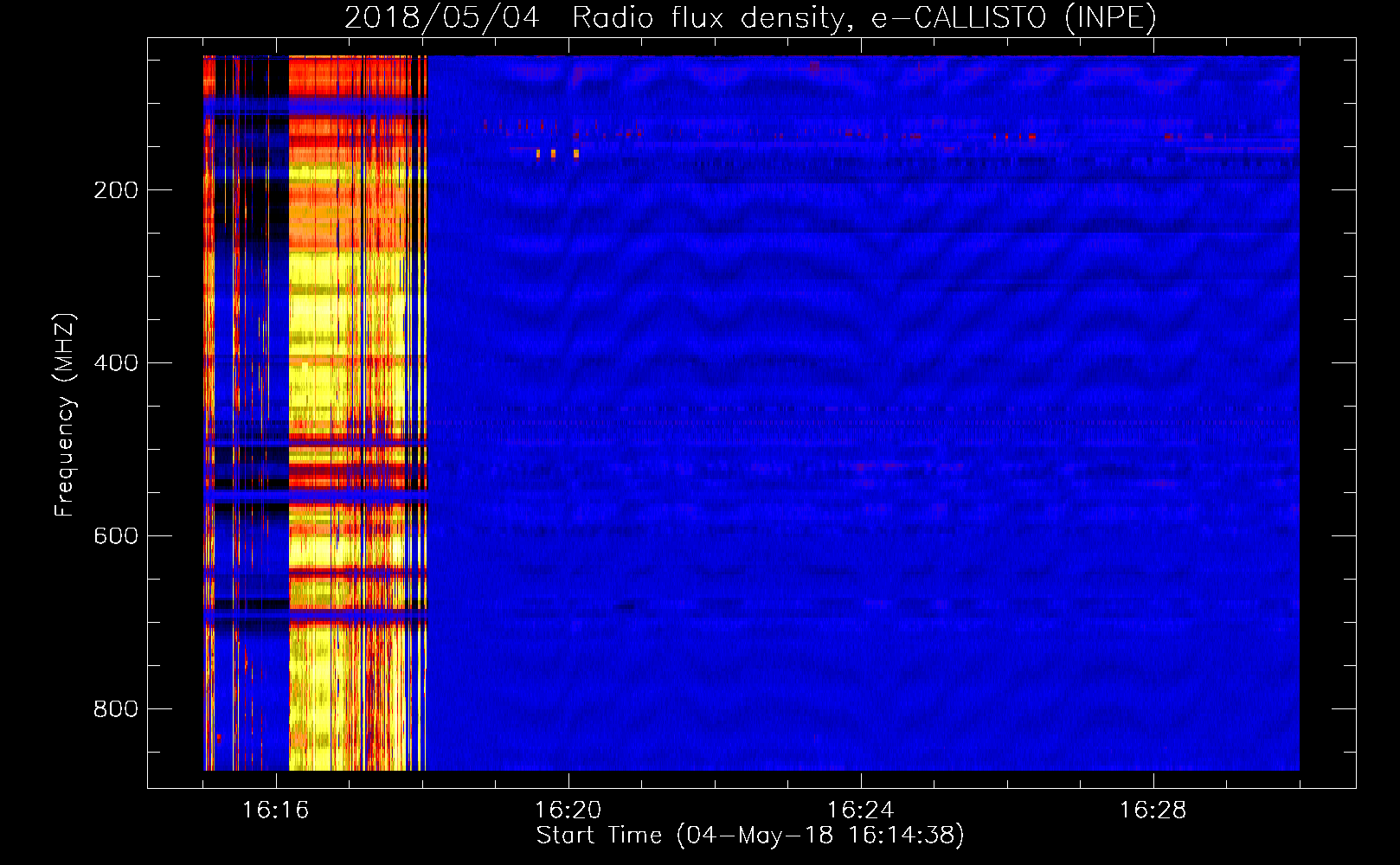Click the 16:20 time tick label
The height and width of the screenshot is (865, 1400).
pyautogui.click(x=568, y=811)
